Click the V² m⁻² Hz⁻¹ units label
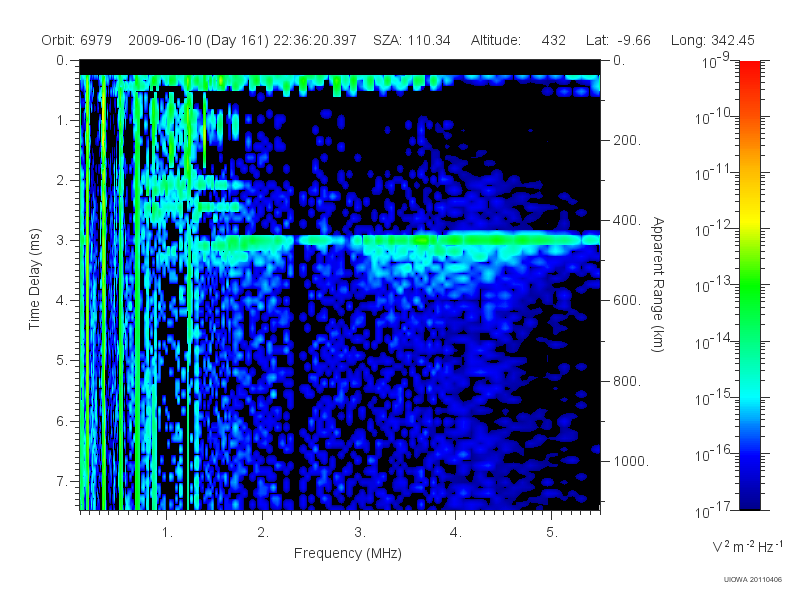The height and width of the screenshot is (600, 800). coord(747,546)
